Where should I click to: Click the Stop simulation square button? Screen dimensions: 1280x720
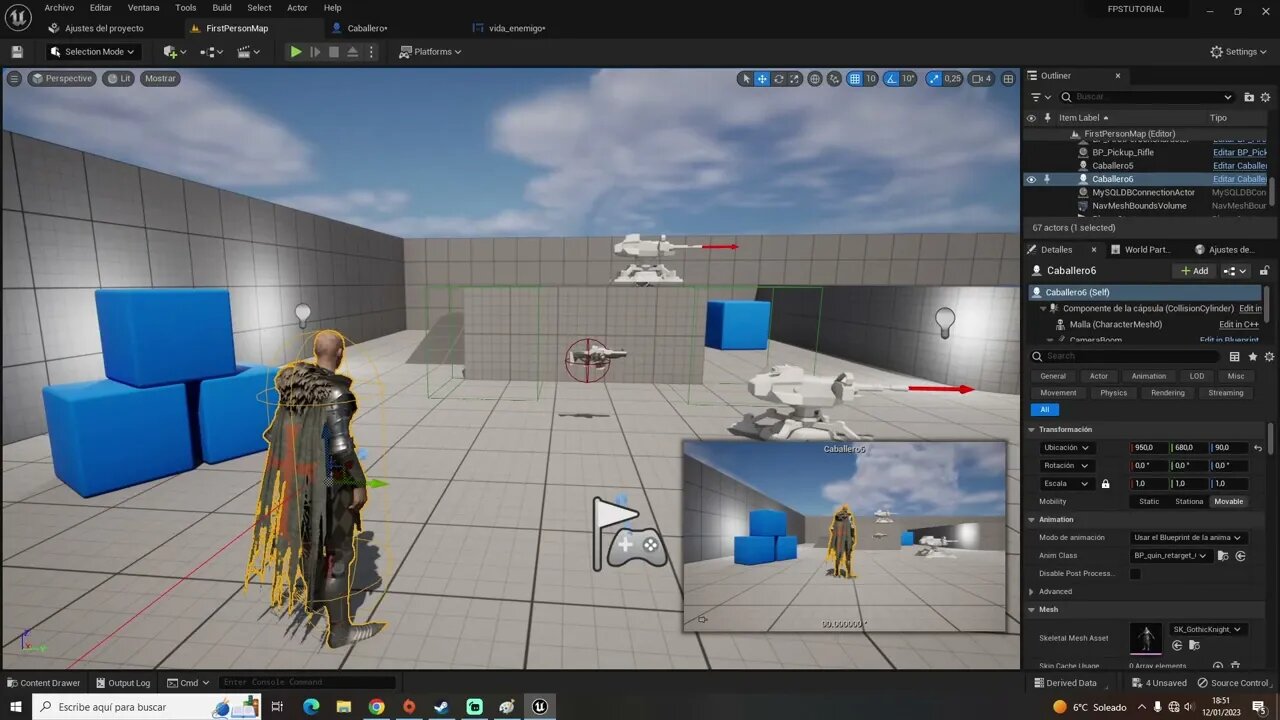coord(334,52)
